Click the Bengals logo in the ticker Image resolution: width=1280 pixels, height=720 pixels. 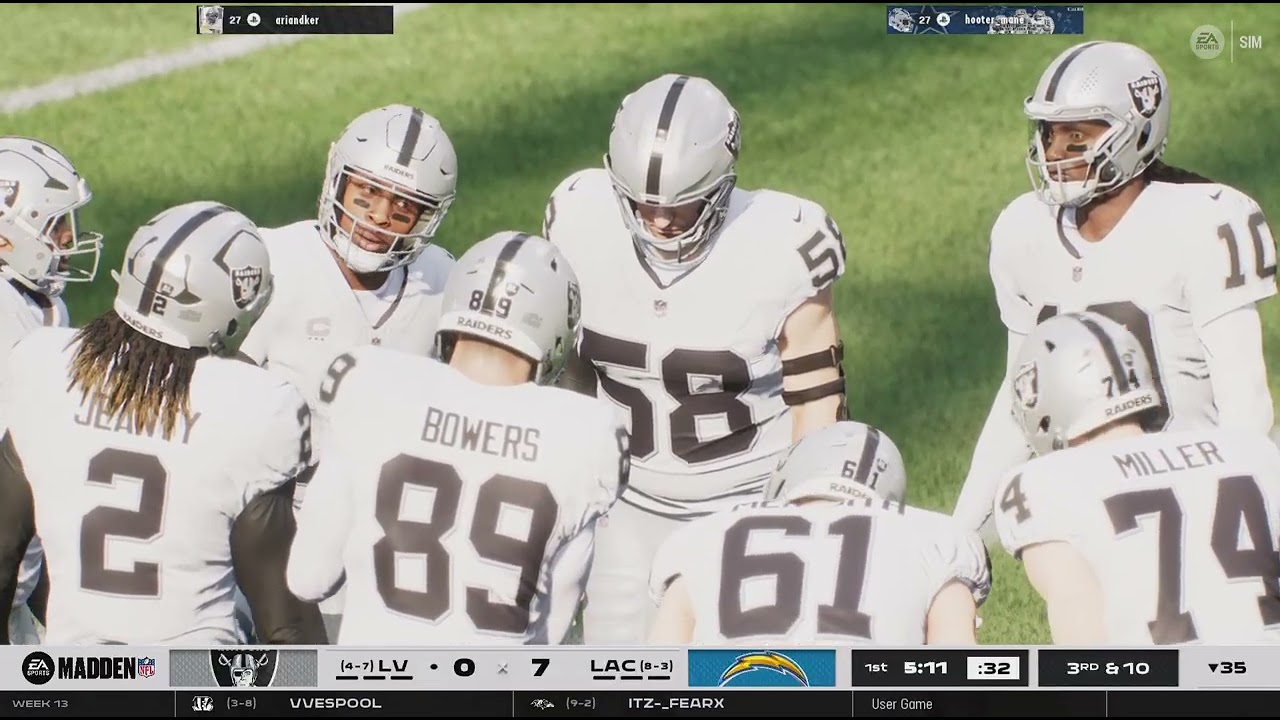[202, 704]
